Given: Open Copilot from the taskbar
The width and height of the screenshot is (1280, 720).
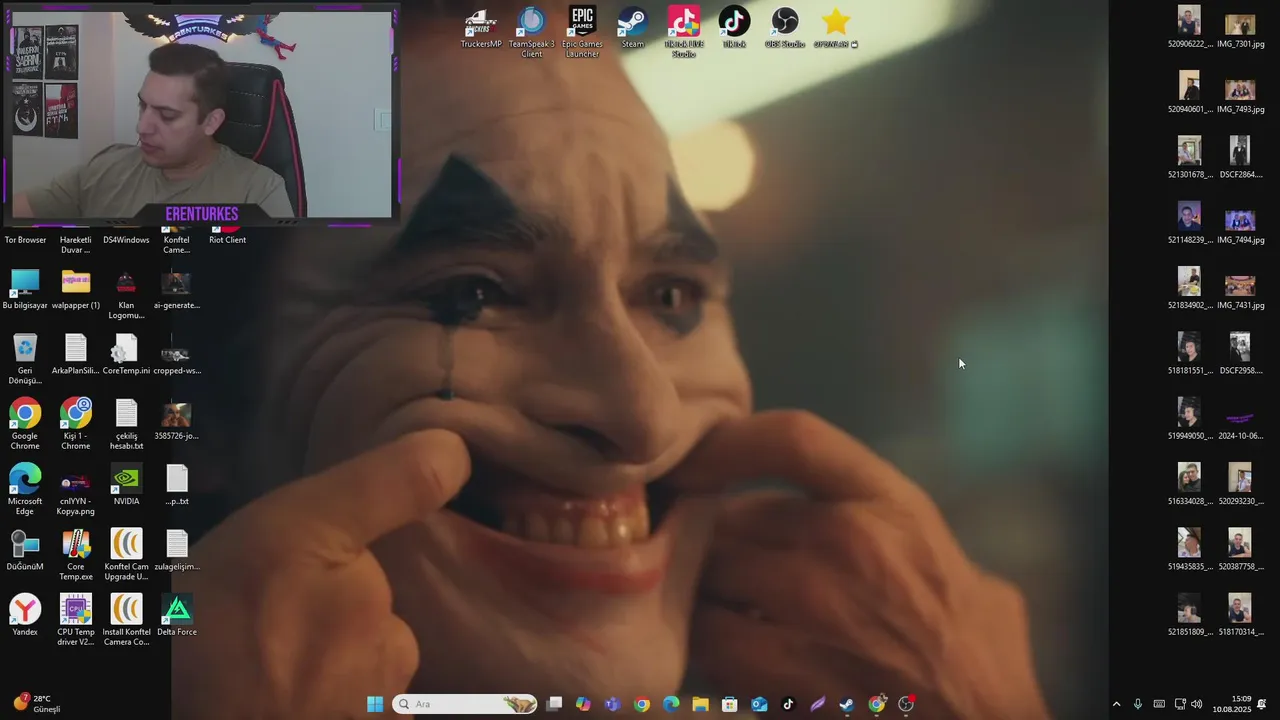Looking at the screenshot, I should [x=583, y=704].
